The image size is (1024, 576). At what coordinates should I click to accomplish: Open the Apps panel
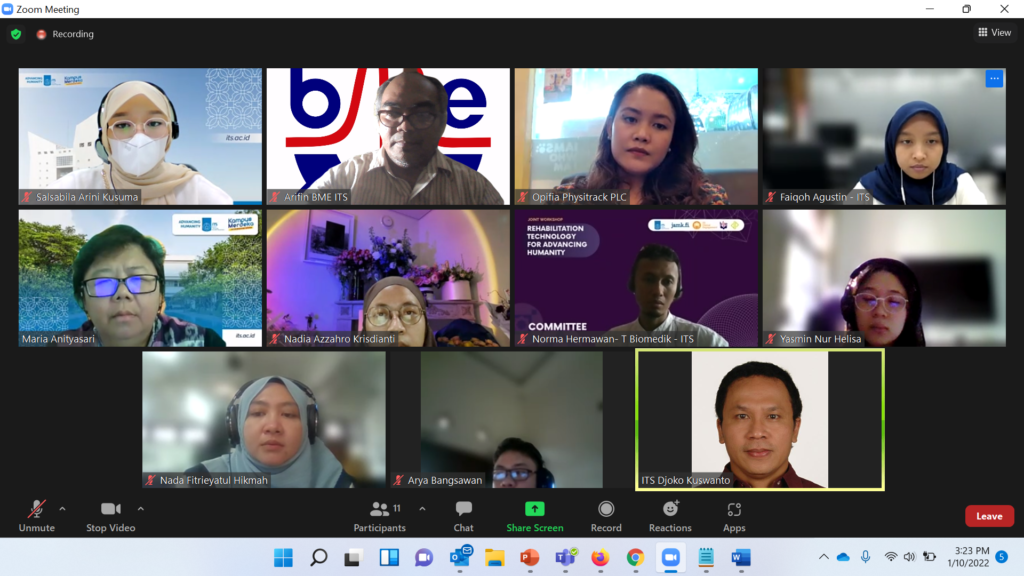point(734,515)
